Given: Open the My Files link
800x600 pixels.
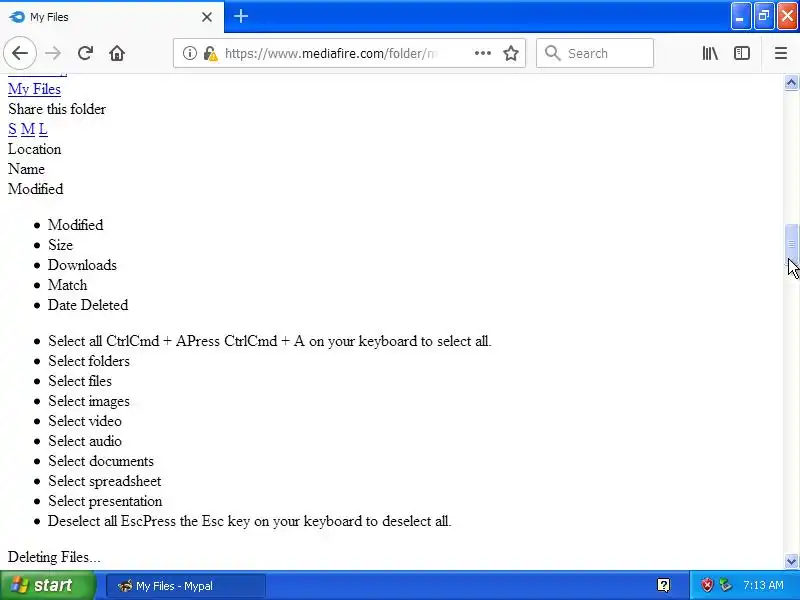Looking at the screenshot, I should click(x=34, y=89).
